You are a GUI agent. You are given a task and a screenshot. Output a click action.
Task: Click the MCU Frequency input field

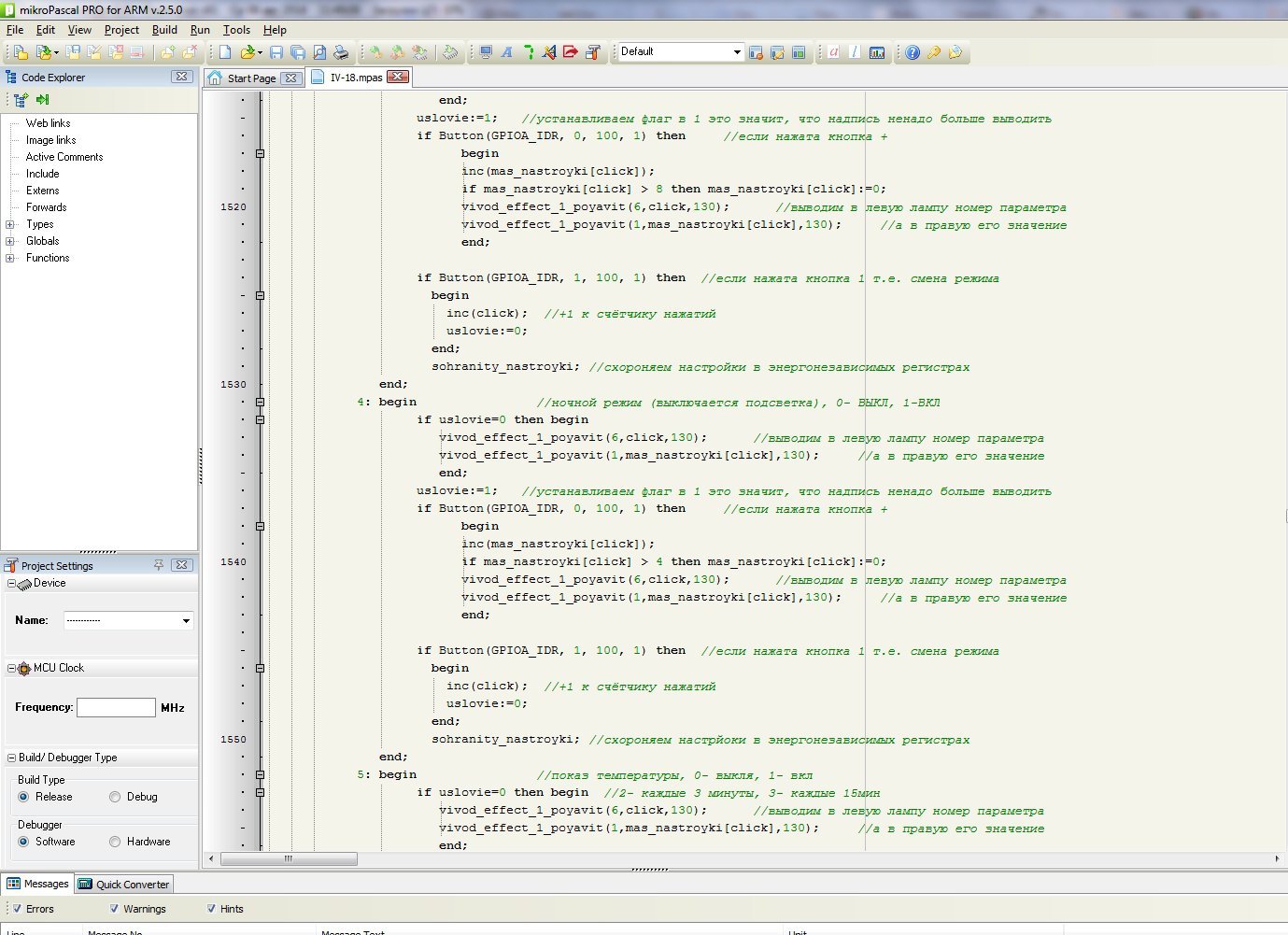point(116,708)
